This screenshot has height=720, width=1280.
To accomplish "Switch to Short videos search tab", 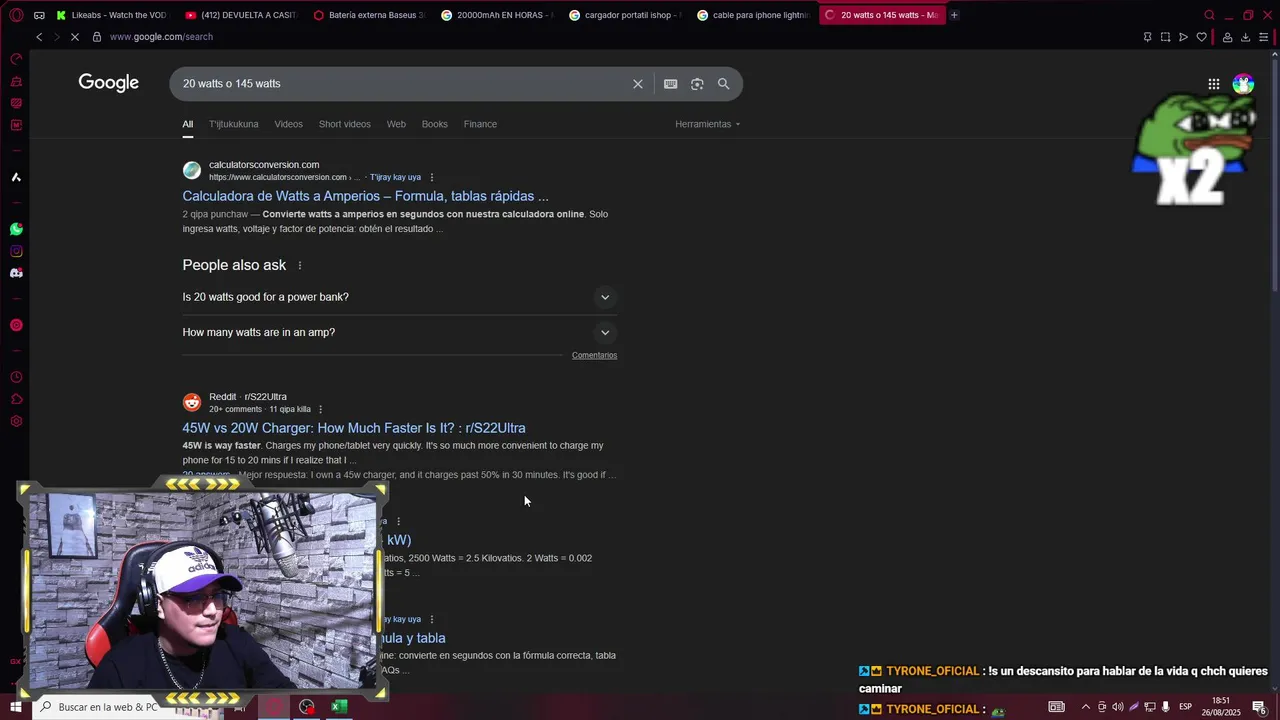I will click(x=344, y=124).
